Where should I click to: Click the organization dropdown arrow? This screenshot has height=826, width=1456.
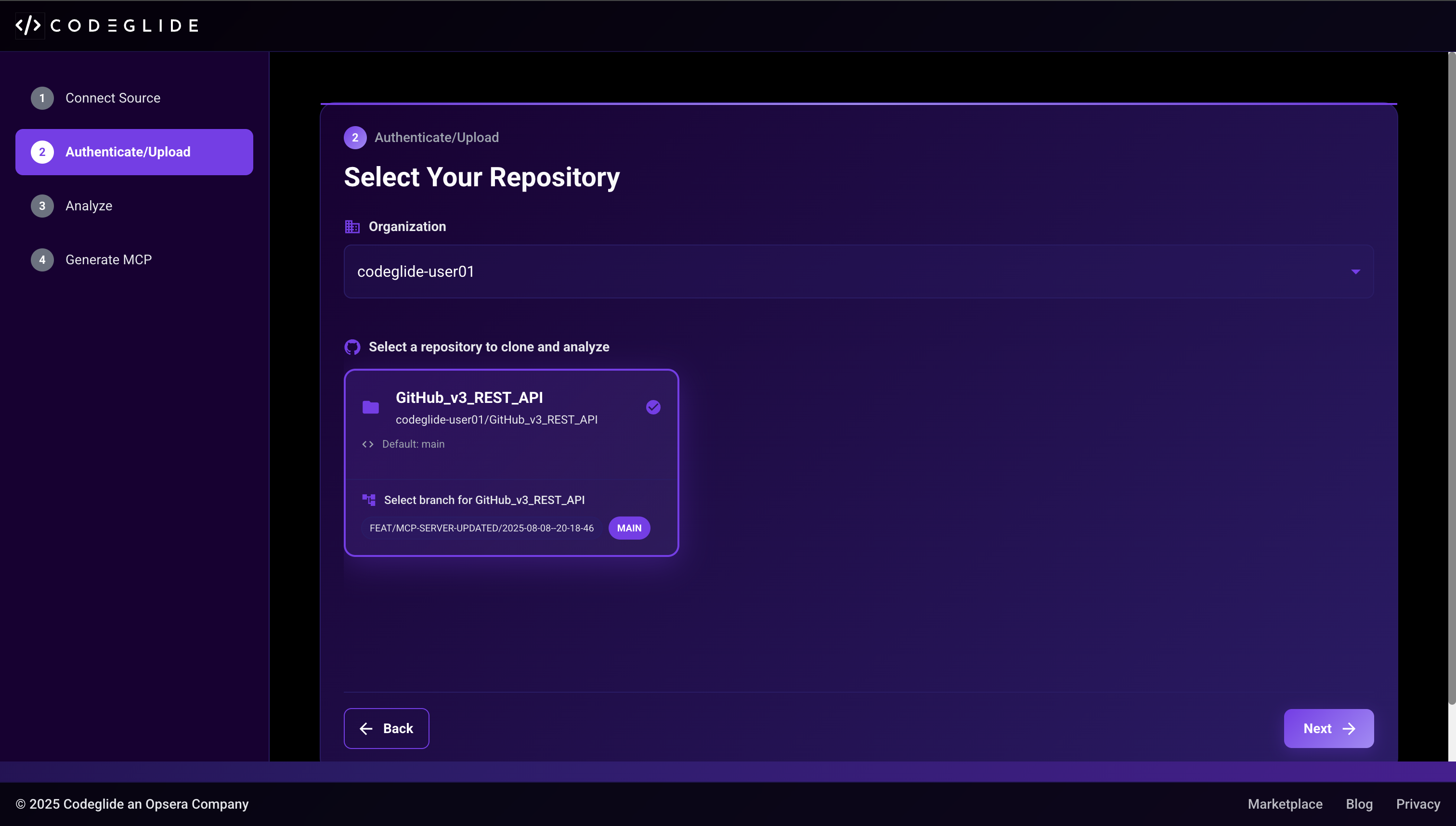click(1355, 272)
